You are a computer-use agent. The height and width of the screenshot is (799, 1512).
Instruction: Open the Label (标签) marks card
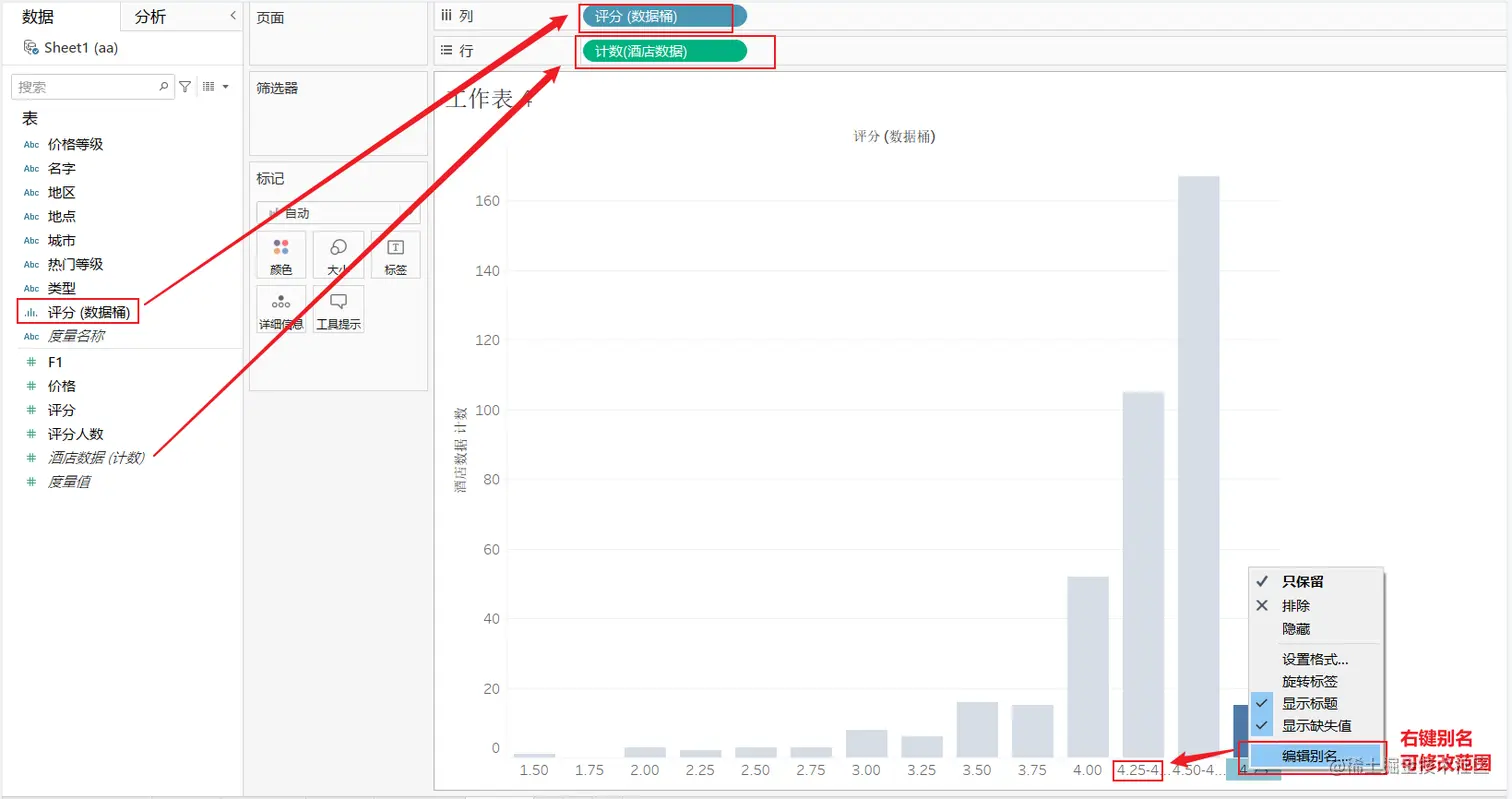395,254
